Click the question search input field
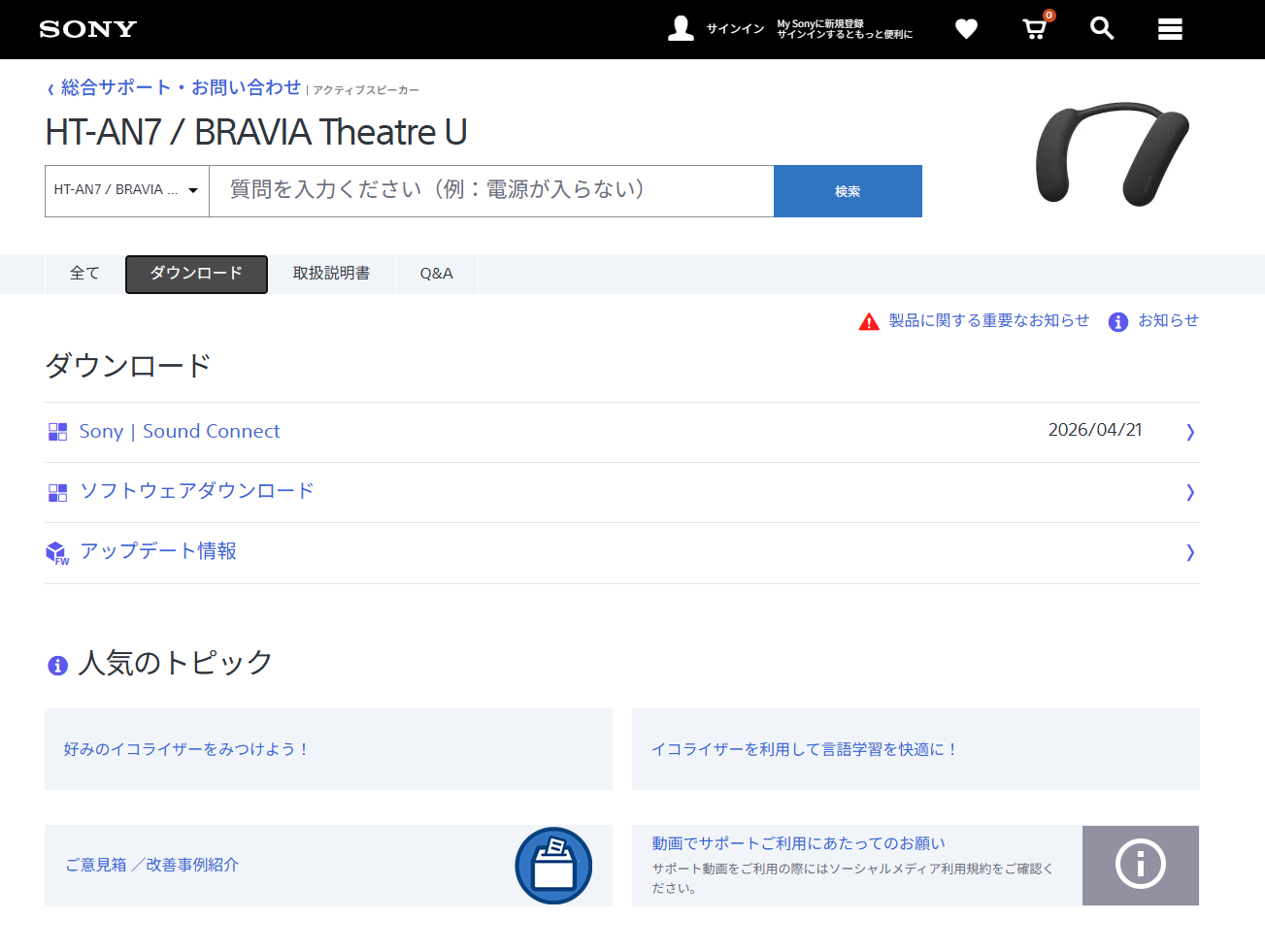 491,190
